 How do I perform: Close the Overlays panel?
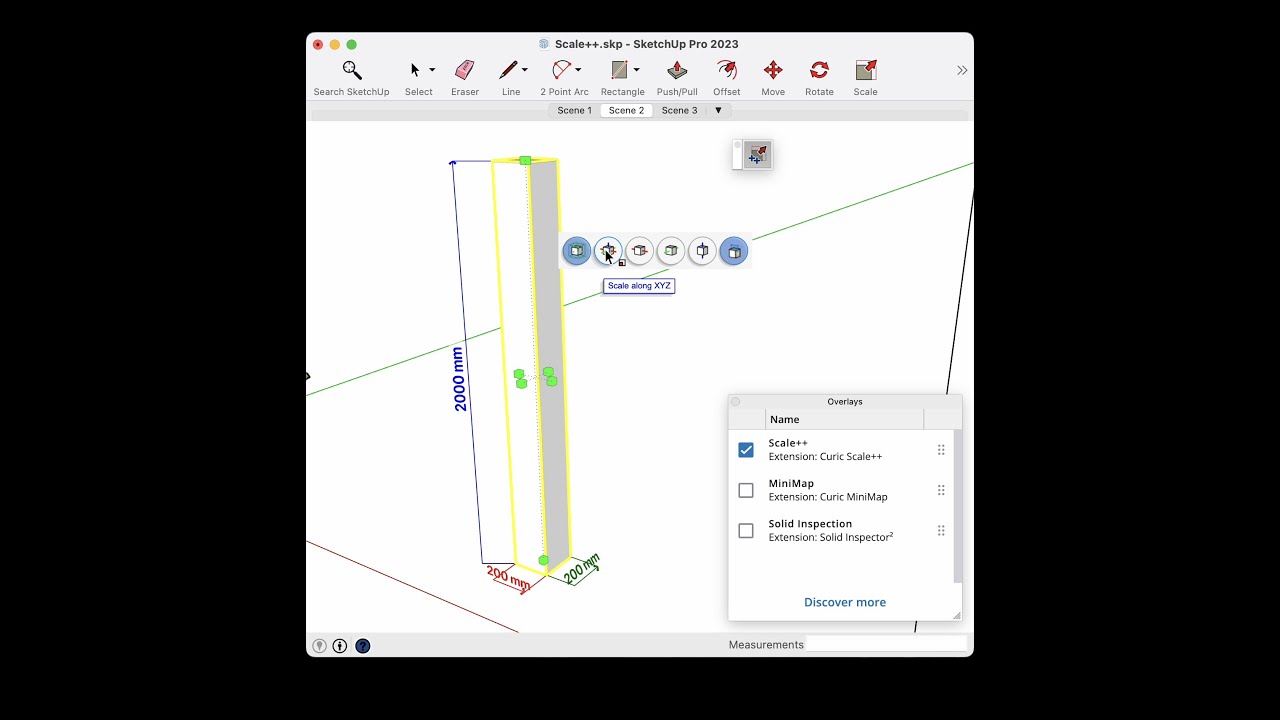point(736,402)
